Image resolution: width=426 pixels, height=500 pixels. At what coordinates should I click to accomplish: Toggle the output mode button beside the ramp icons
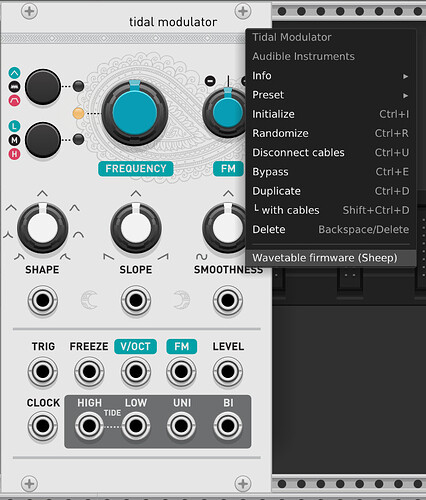[43, 87]
